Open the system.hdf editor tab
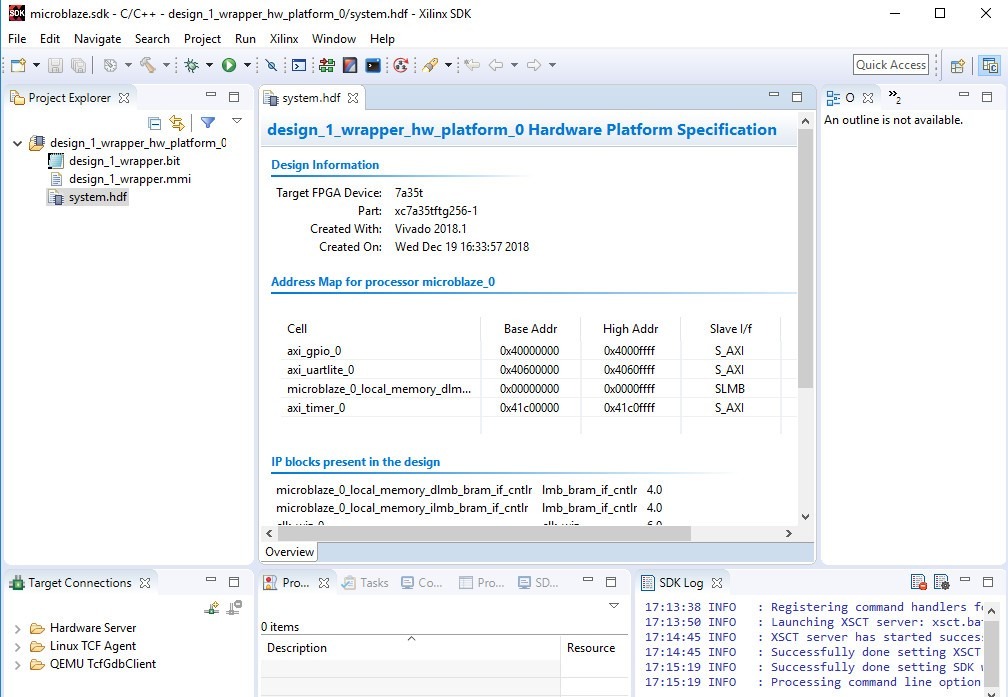 (x=312, y=98)
